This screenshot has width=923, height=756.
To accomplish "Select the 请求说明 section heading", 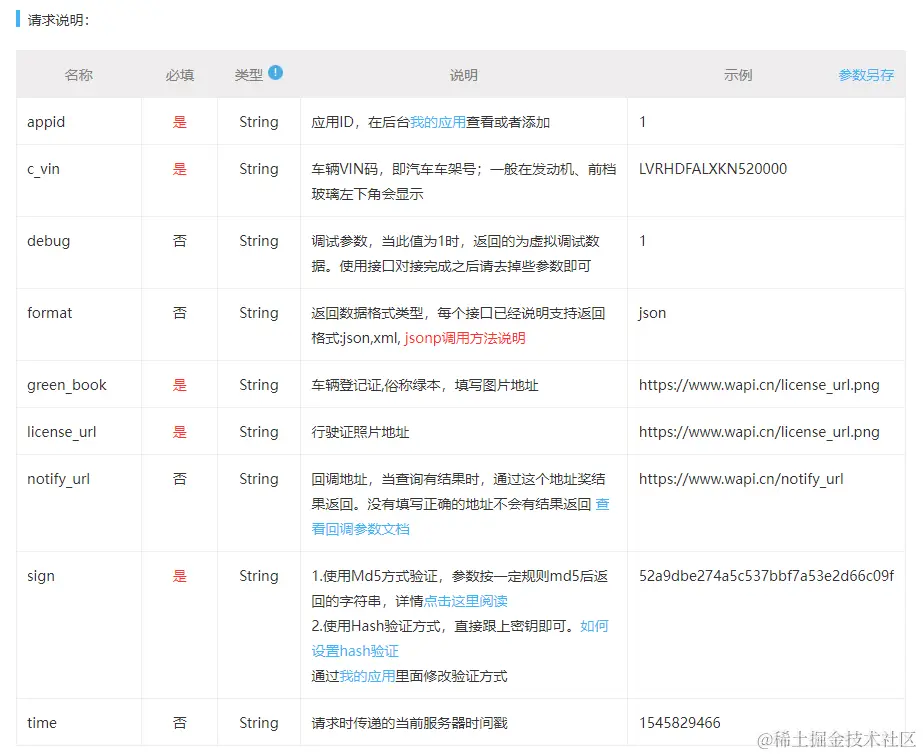I will [58, 20].
